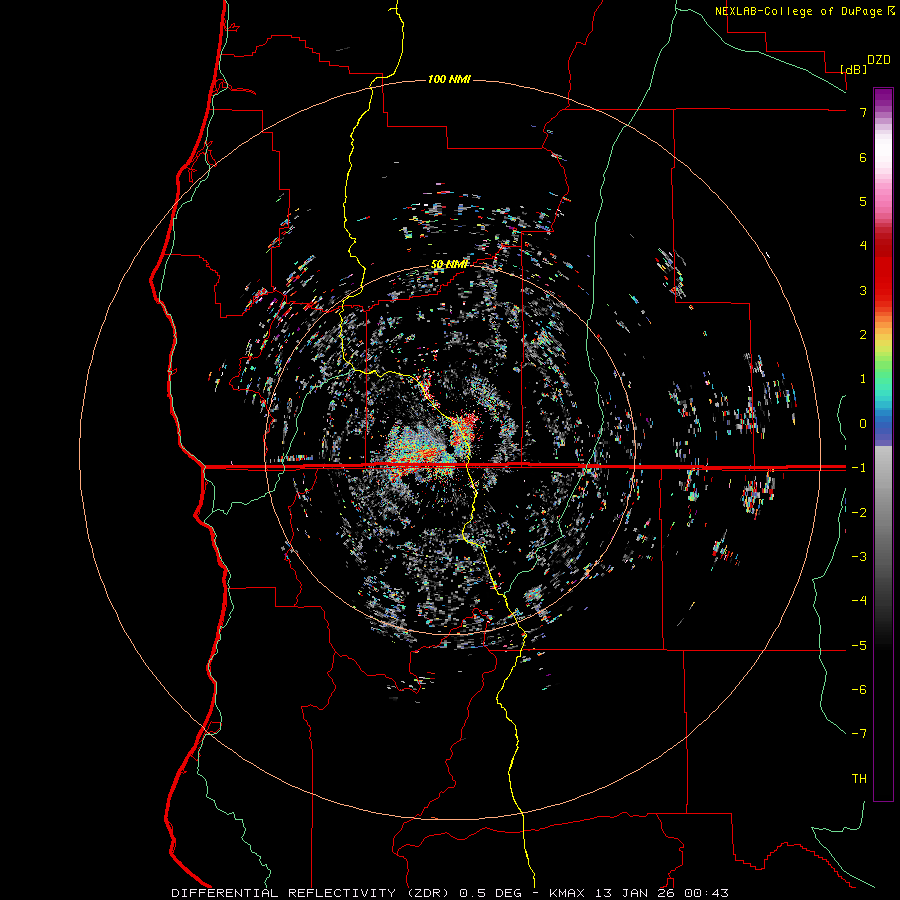Select the -4 scale tick label
The width and height of the screenshot is (900, 900).
859,600
